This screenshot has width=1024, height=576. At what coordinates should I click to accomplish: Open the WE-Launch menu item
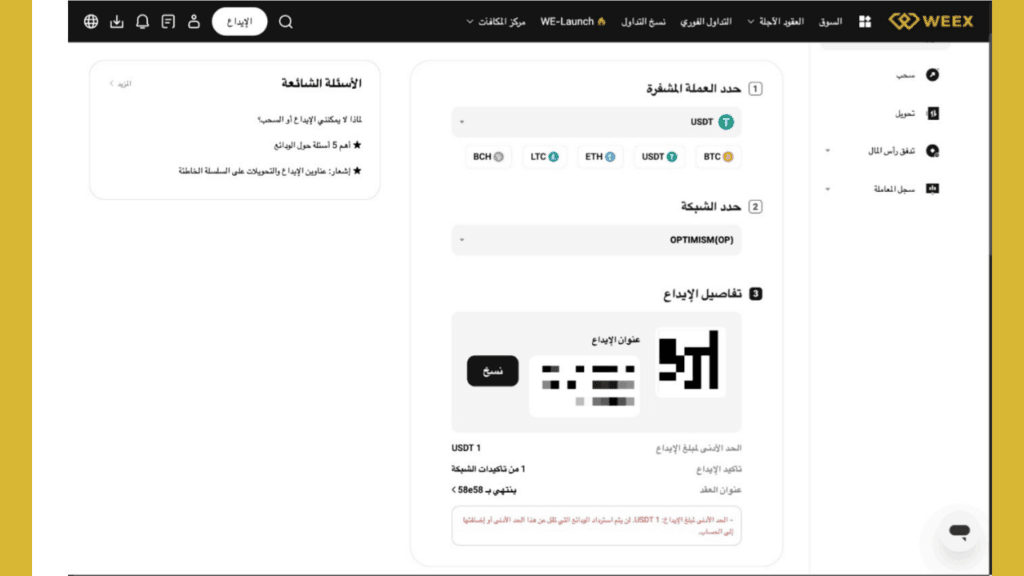pos(573,22)
